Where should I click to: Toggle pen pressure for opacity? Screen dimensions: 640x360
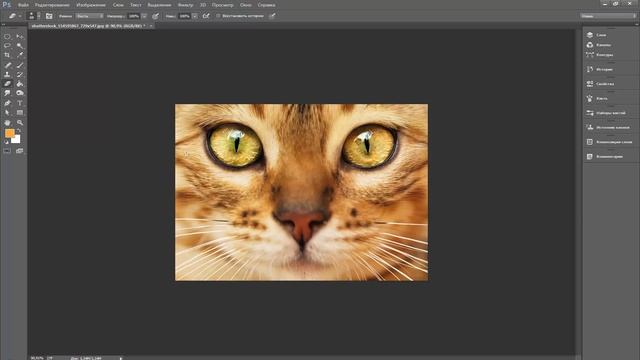(x=156, y=16)
